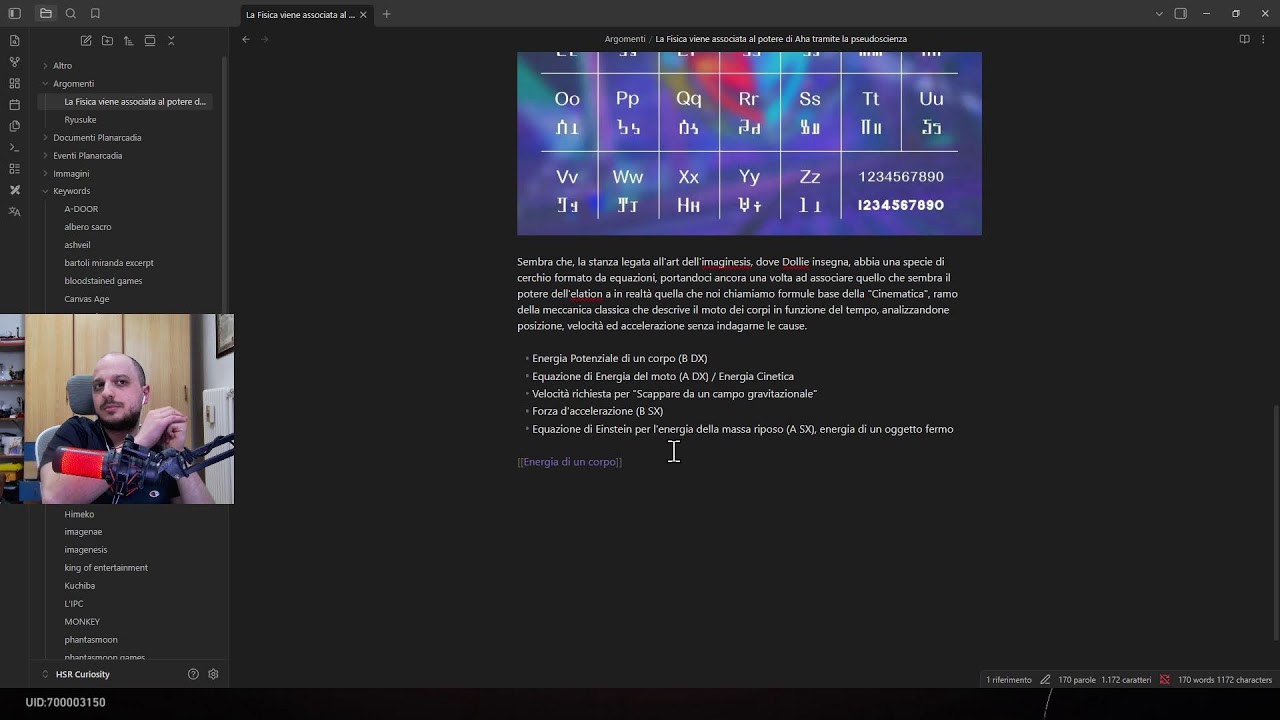Create a new note
Viewport: 1280px width, 720px height.
[86, 41]
